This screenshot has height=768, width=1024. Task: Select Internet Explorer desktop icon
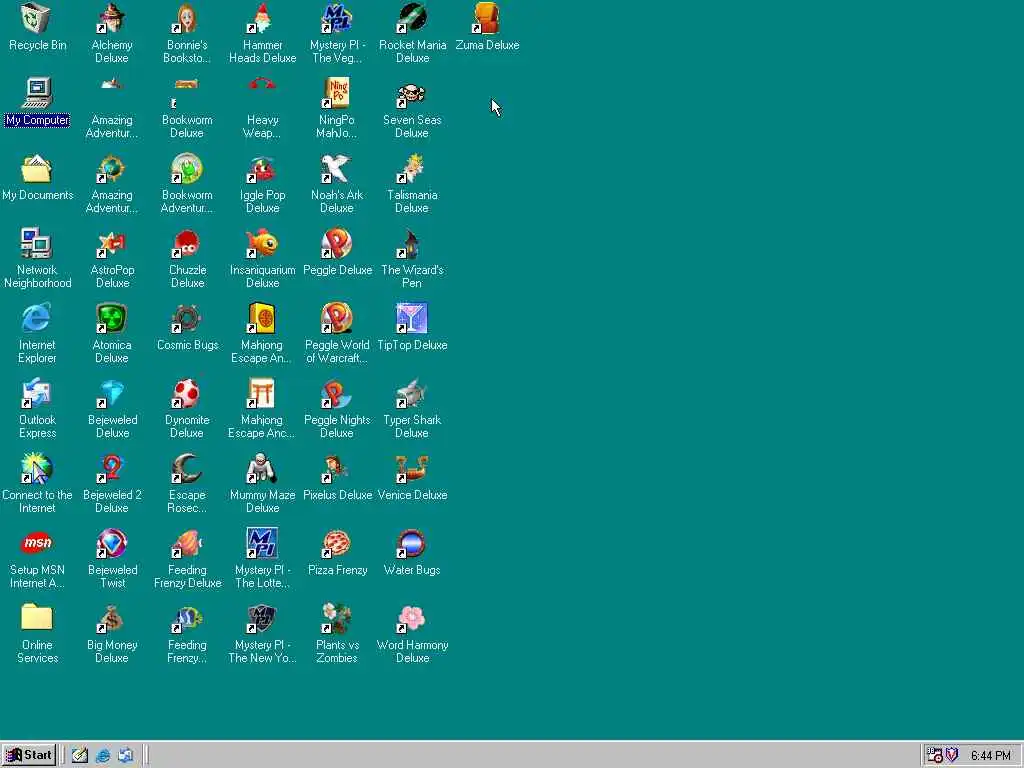click(37, 319)
